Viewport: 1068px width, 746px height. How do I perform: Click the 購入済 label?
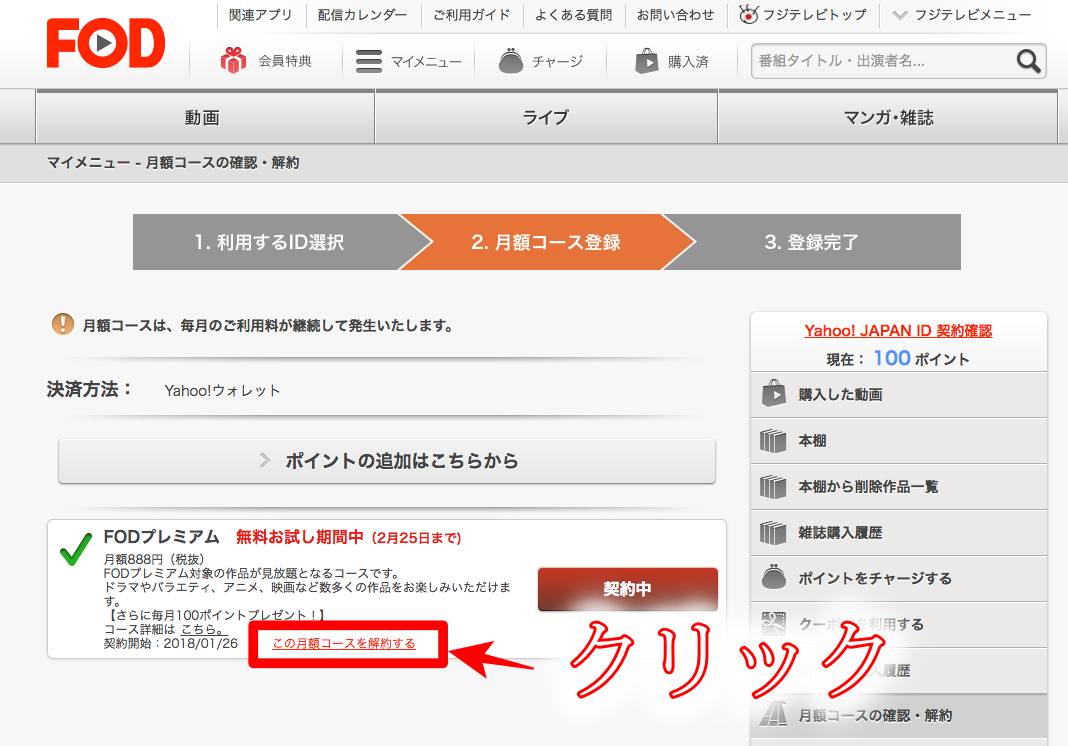click(688, 61)
